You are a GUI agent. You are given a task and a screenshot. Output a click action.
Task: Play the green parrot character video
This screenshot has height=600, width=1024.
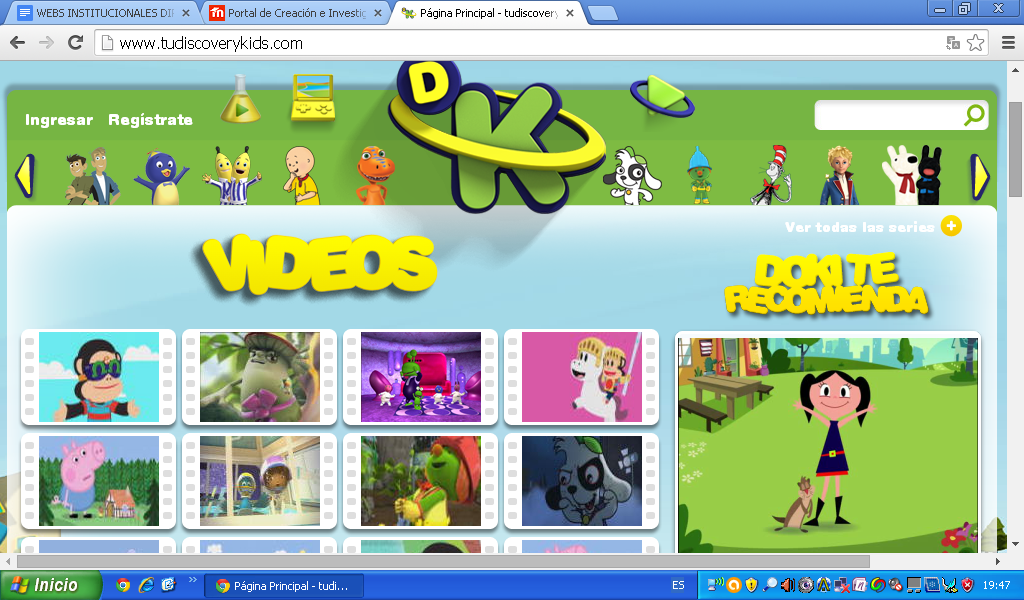coord(421,481)
